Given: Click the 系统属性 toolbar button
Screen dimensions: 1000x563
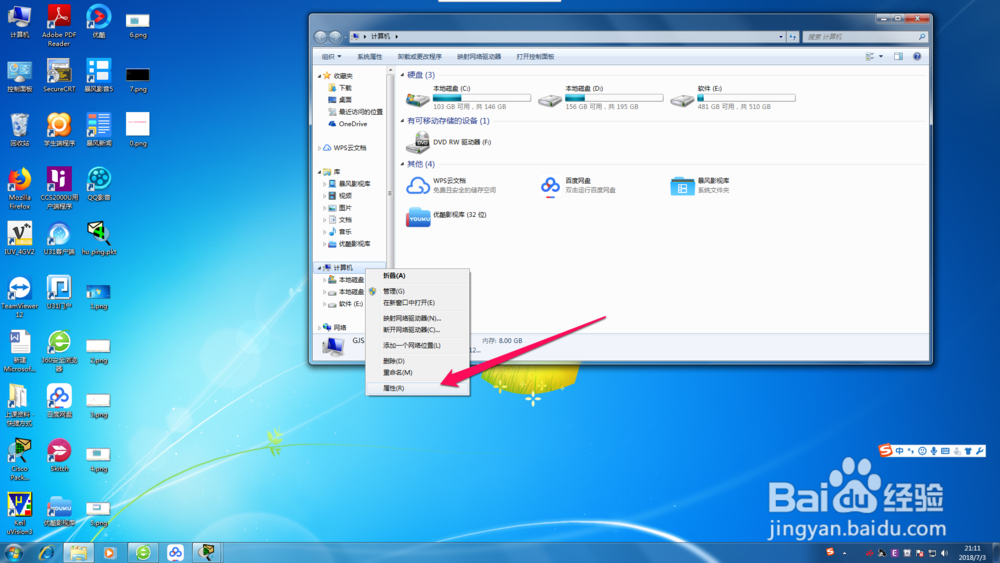Looking at the screenshot, I should point(369,57).
